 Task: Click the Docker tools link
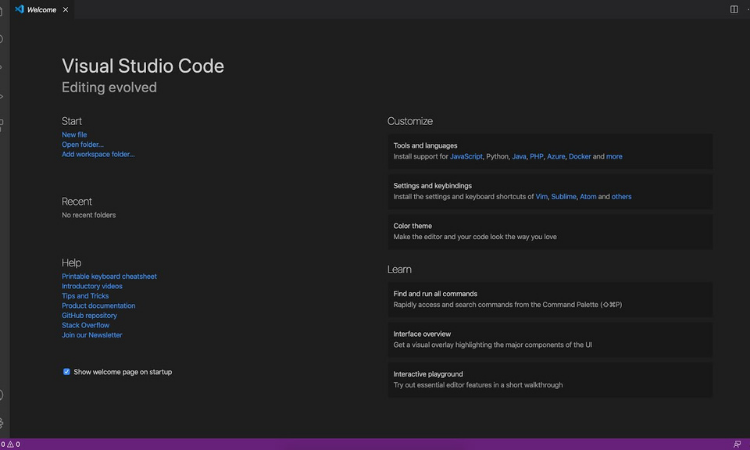click(x=580, y=156)
